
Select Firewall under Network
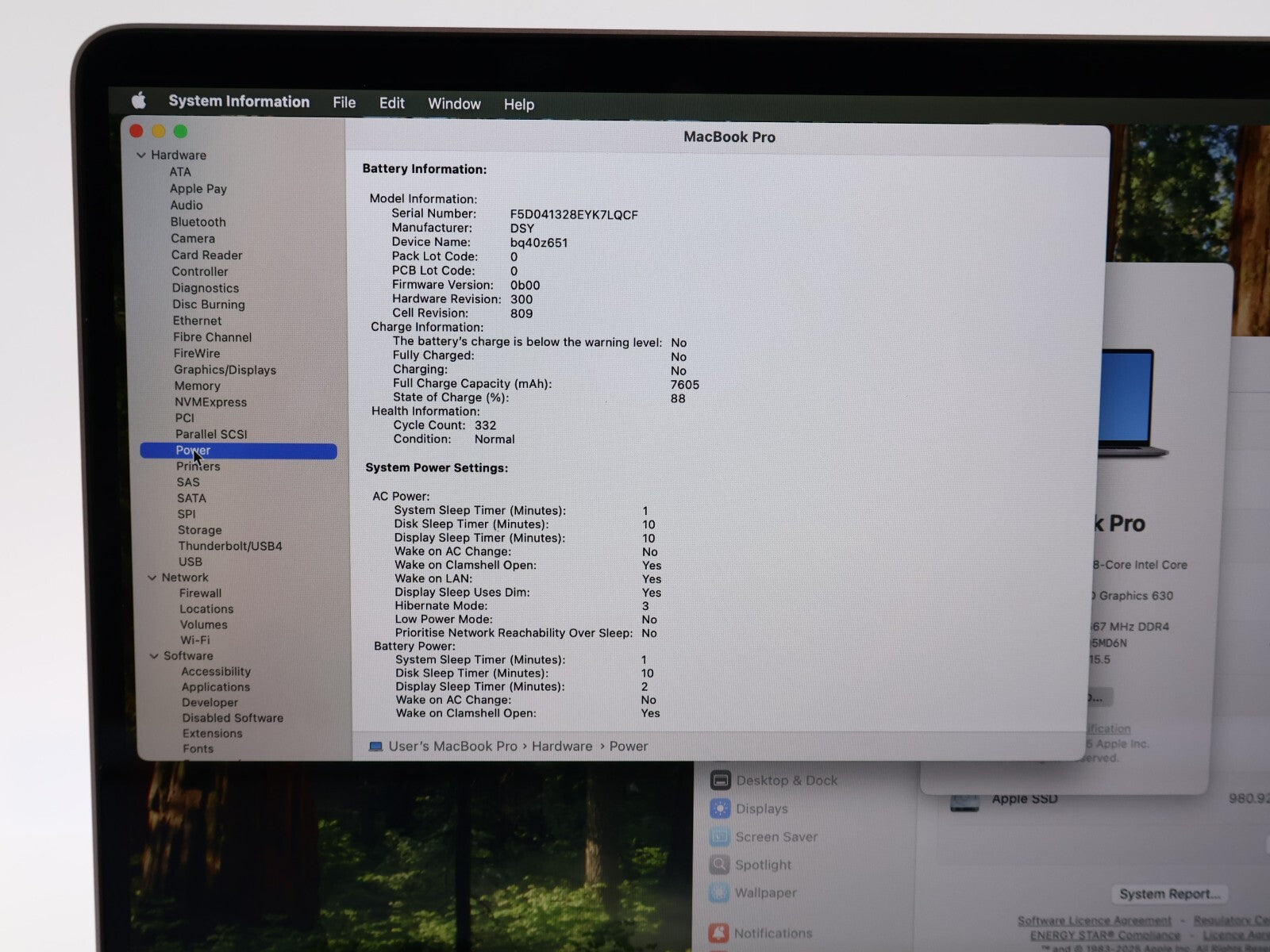coord(200,593)
